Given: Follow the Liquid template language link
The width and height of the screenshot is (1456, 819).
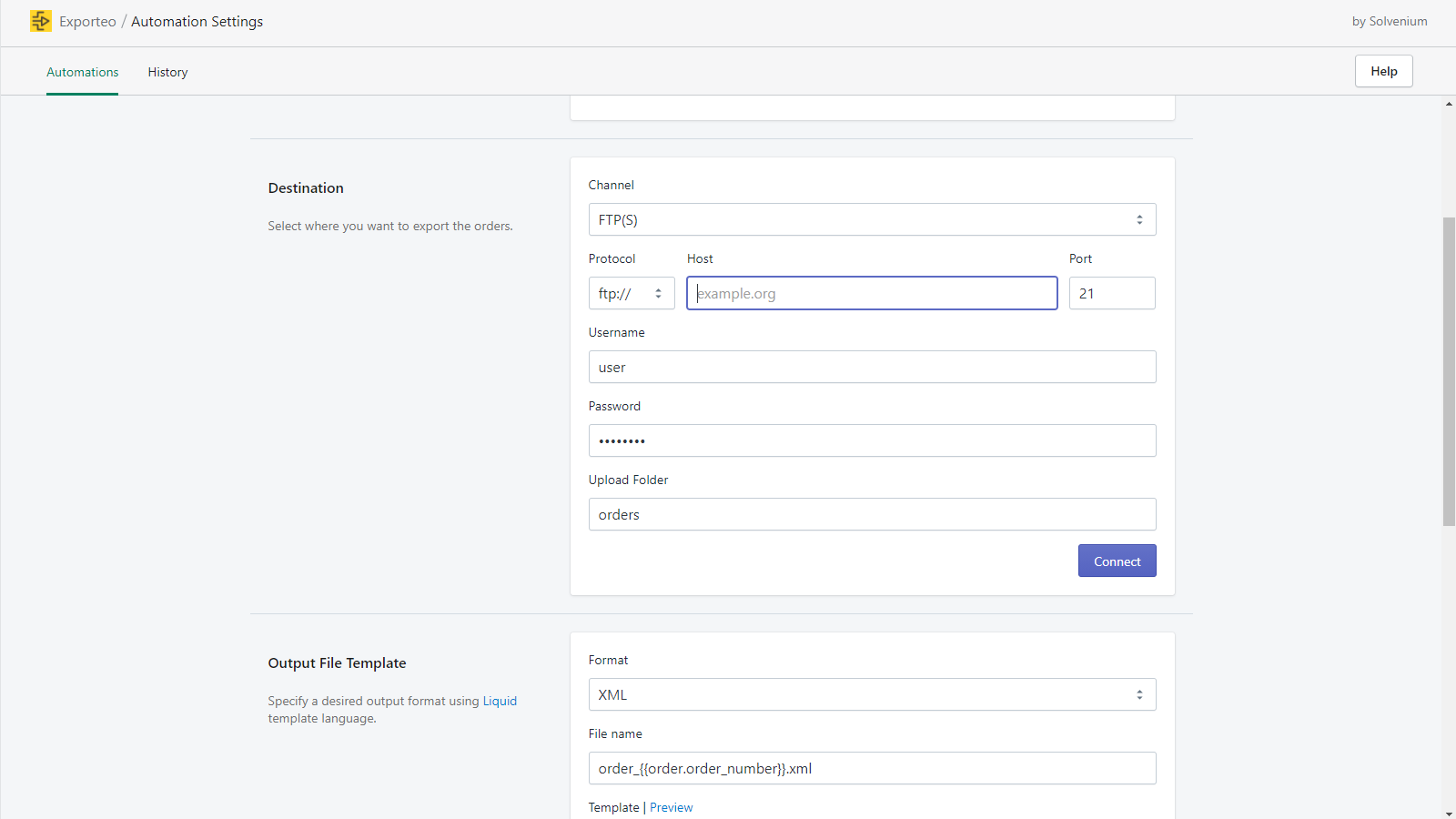Looking at the screenshot, I should click(x=500, y=701).
